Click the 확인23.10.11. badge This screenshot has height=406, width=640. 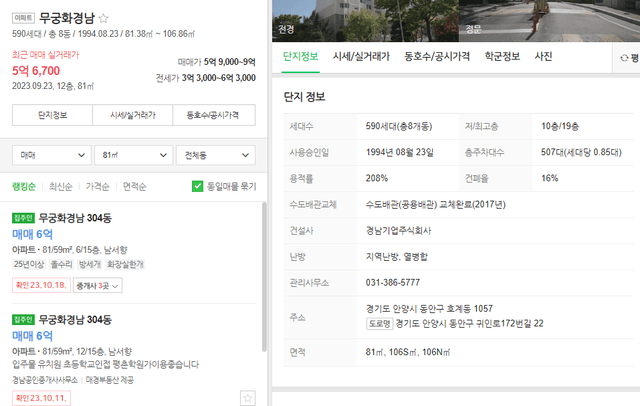click(x=41, y=398)
